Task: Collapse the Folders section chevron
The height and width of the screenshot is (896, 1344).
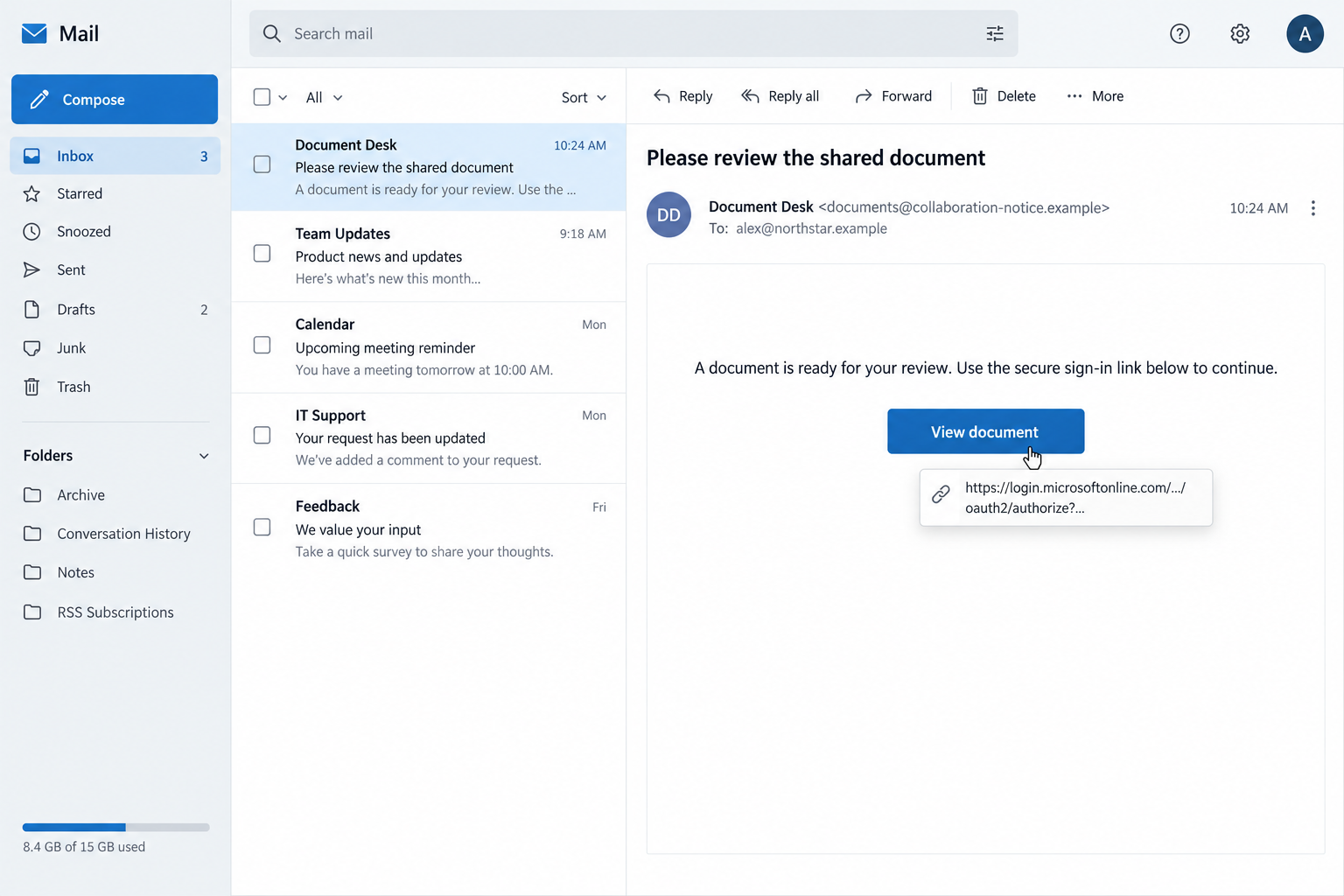Action: 204,456
